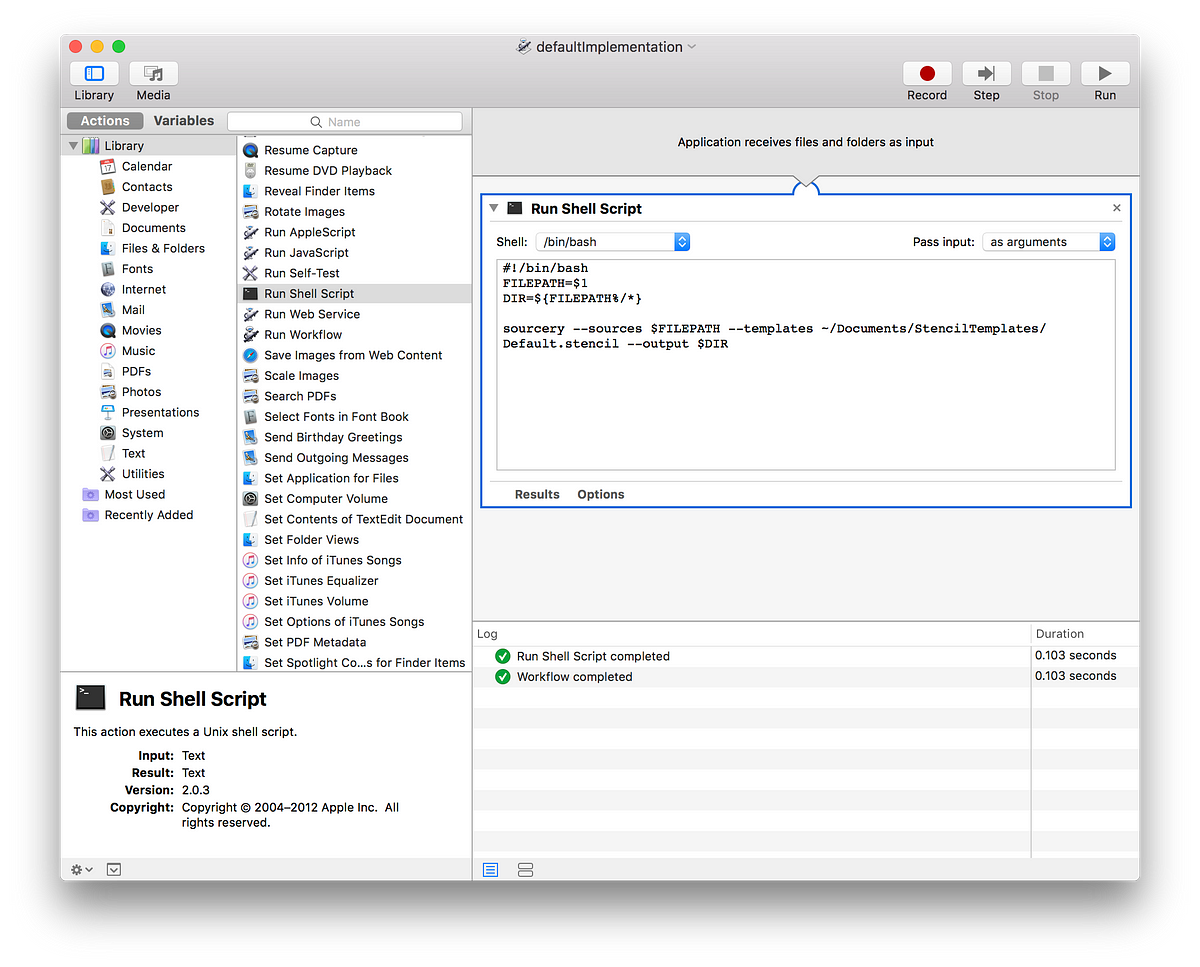Select the Movies library category
This screenshot has height=967, width=1200.
141,331
